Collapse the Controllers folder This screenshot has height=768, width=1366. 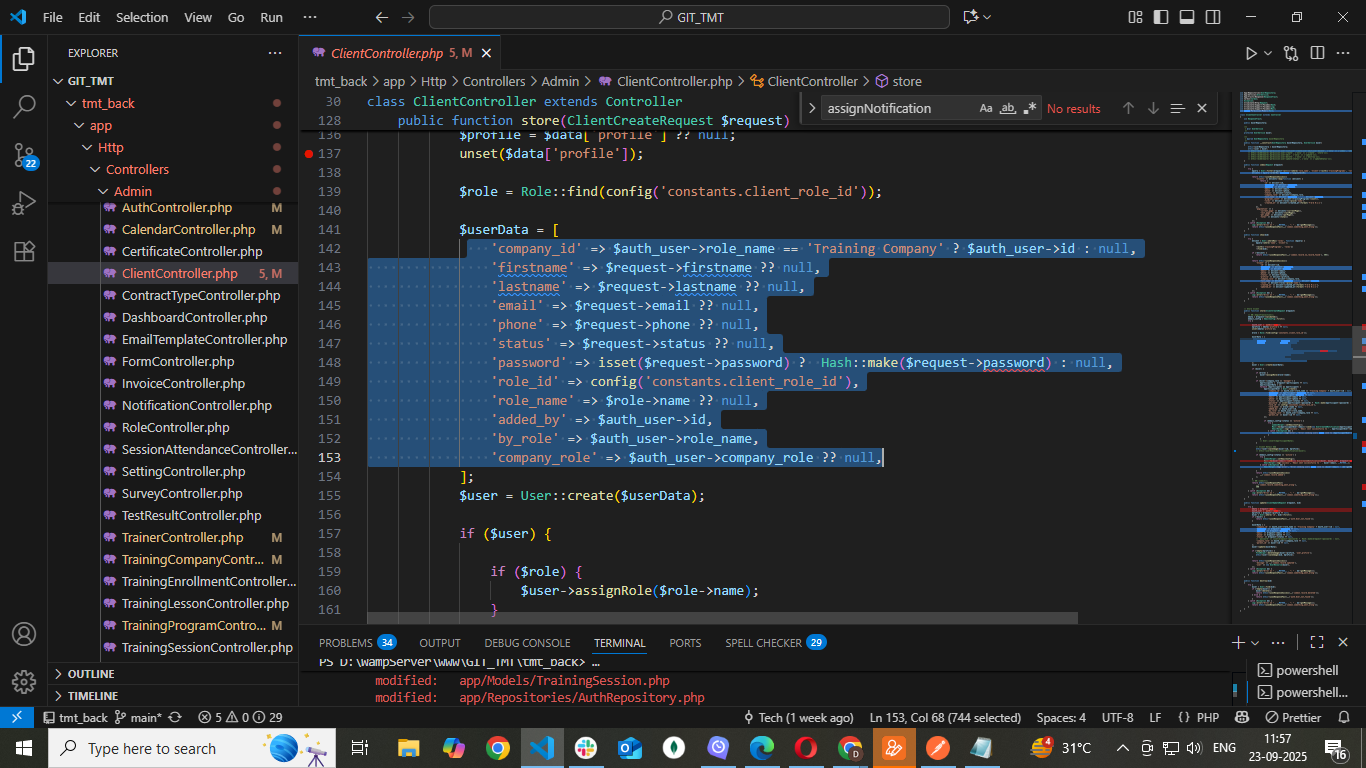pos(137,169)
